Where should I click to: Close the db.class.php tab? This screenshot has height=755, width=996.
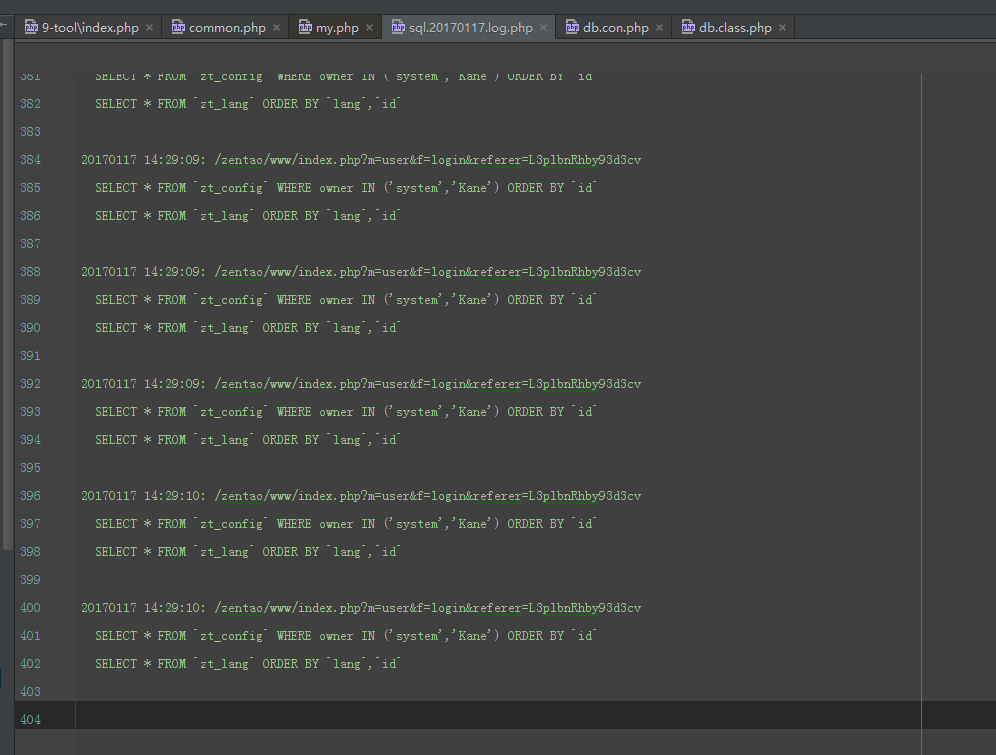(x=782, y=28)
